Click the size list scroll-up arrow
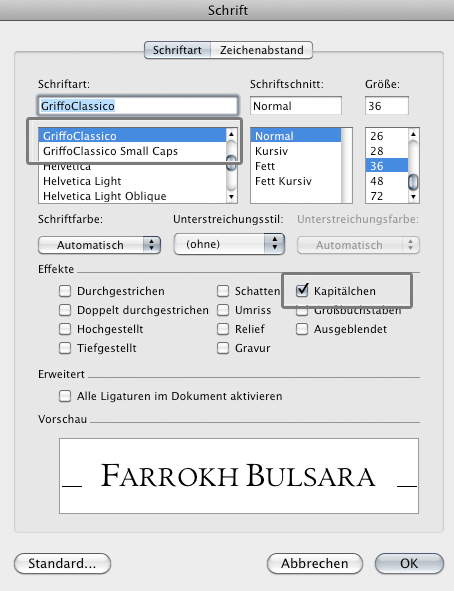Viewport: 454px width, 591px height. click(413, 134)
